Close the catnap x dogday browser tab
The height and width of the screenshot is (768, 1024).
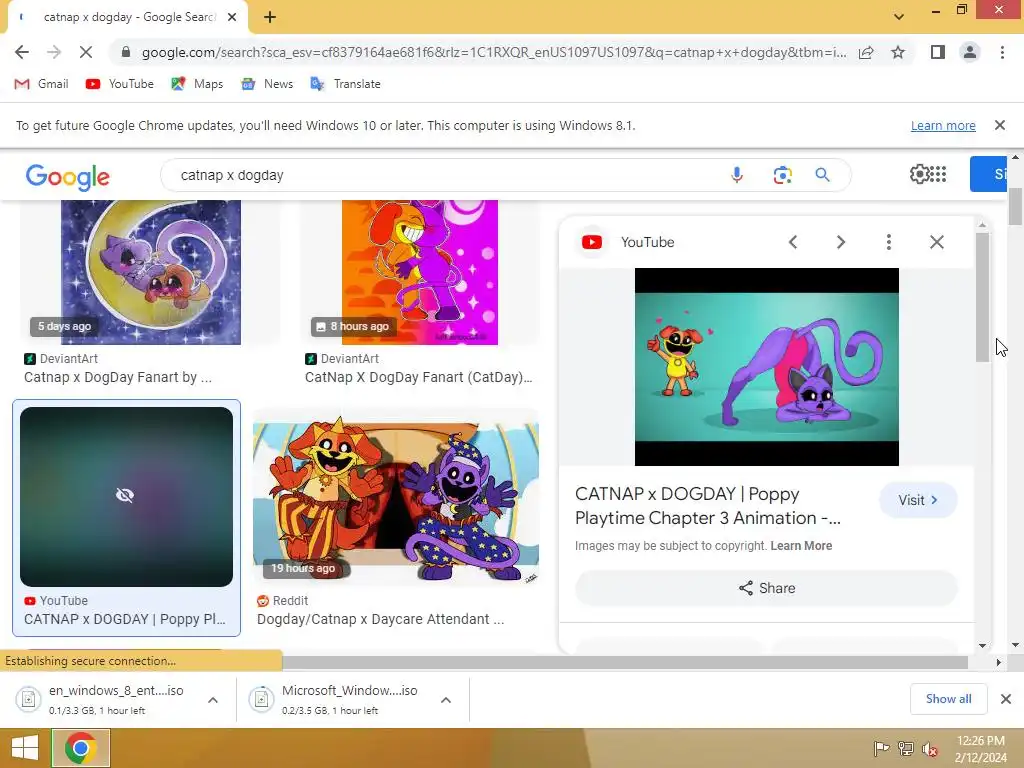pos(232,18)
